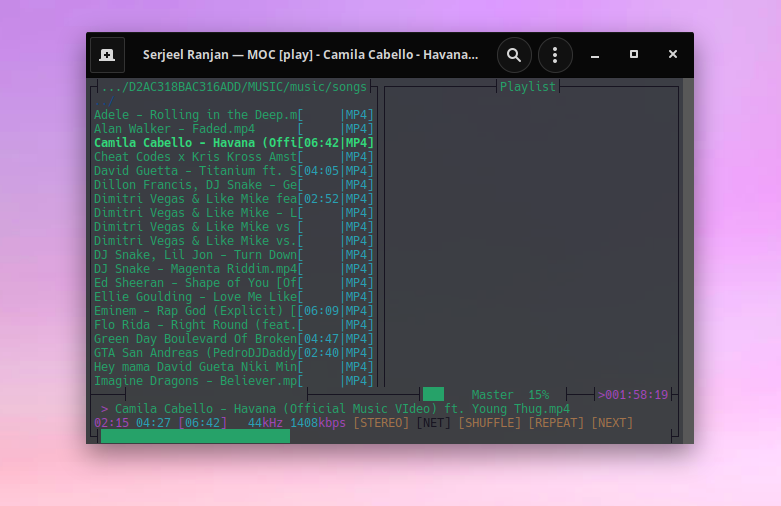781x506 pixels.
Task: Toggle the NET indicator
Action: [433, 423]
